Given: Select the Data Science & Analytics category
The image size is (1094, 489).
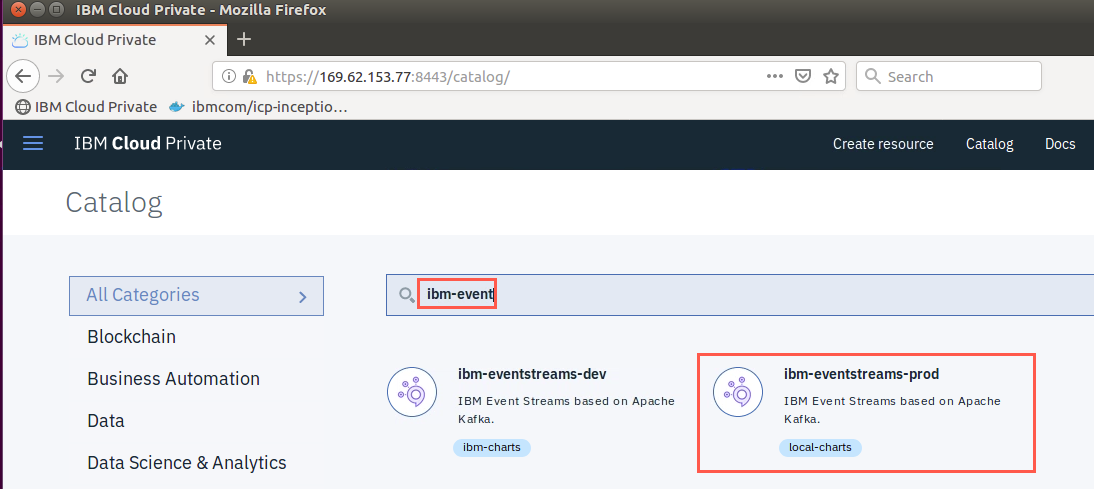Looking at the screenshot, I should coord(186,462).
